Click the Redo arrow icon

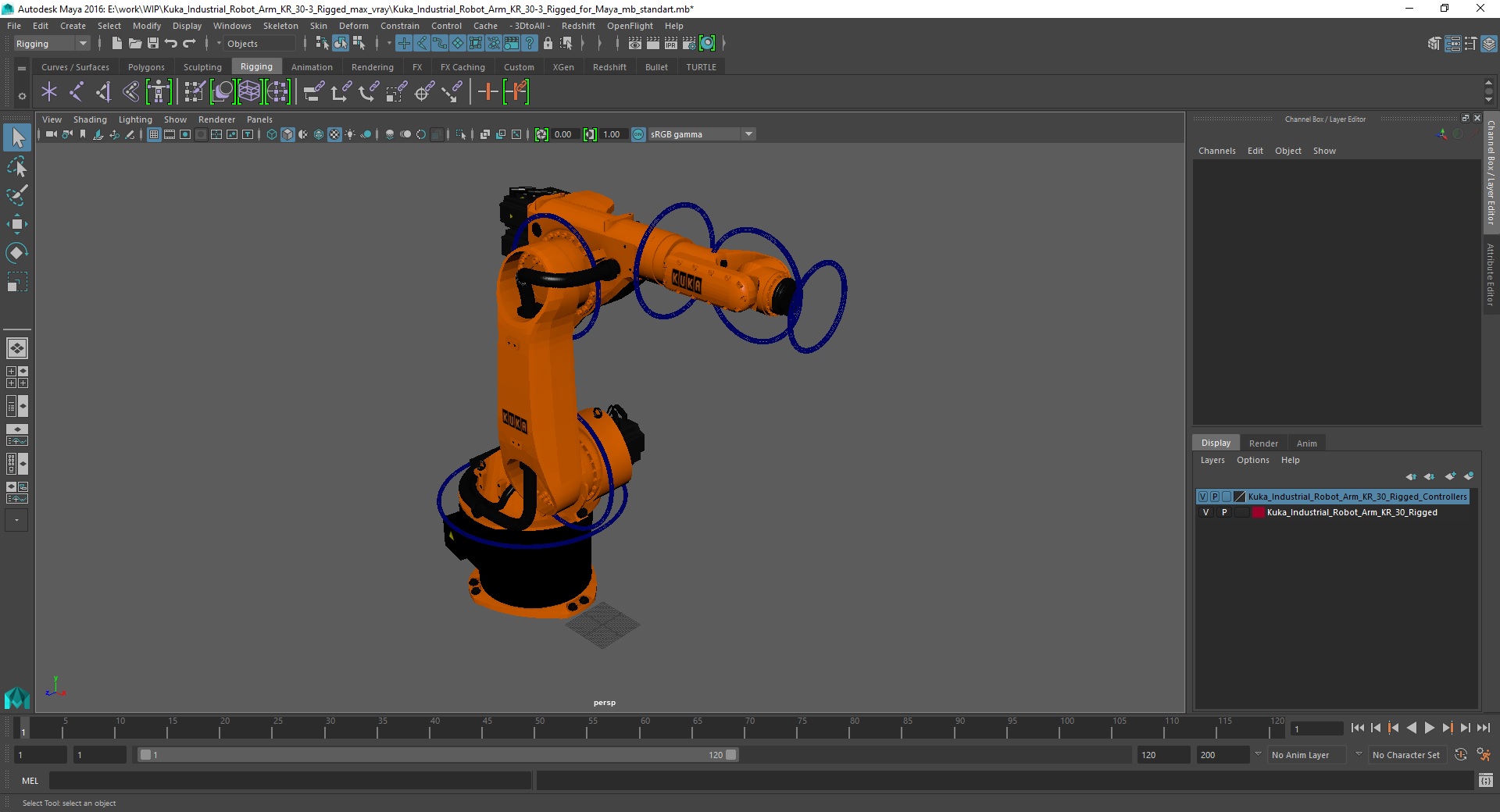[x=189, y=44]
